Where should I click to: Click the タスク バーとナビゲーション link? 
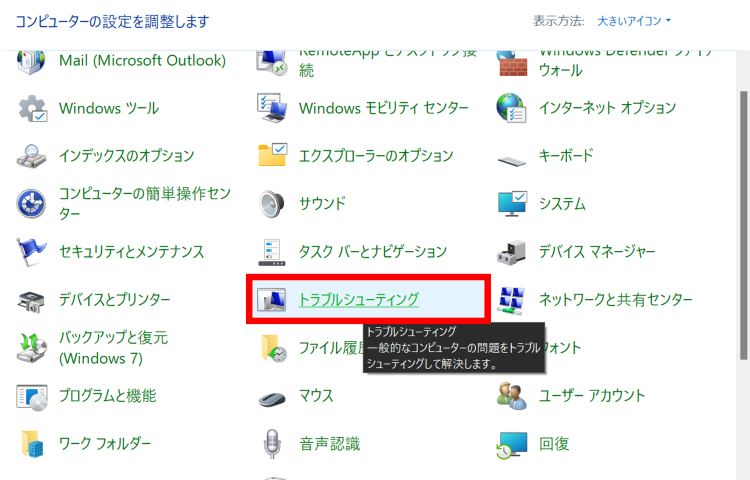(x=373, y=251)
